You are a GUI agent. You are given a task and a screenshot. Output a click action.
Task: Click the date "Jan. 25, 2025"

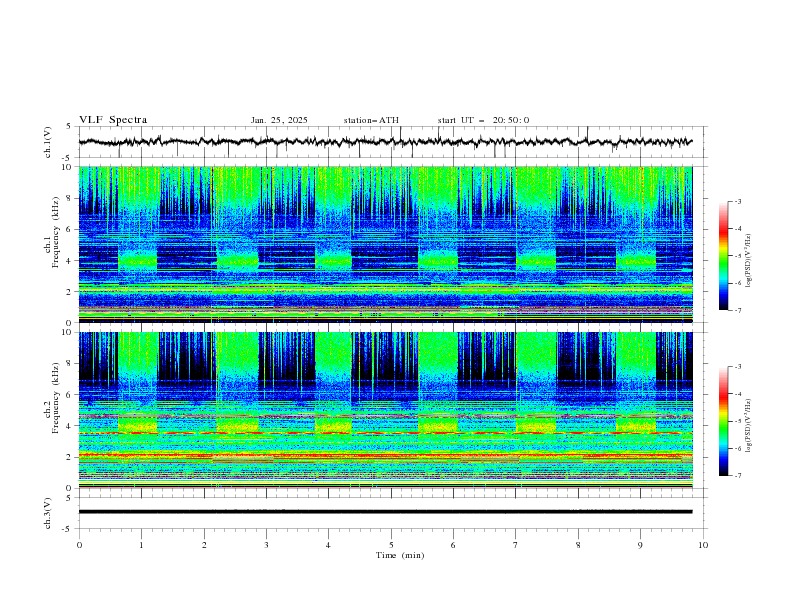[x=279, y=120]
